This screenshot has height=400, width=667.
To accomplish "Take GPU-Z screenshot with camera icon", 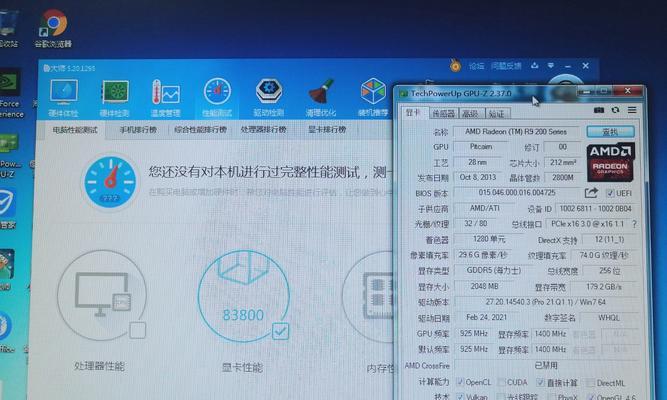I will tap(599, 110).
